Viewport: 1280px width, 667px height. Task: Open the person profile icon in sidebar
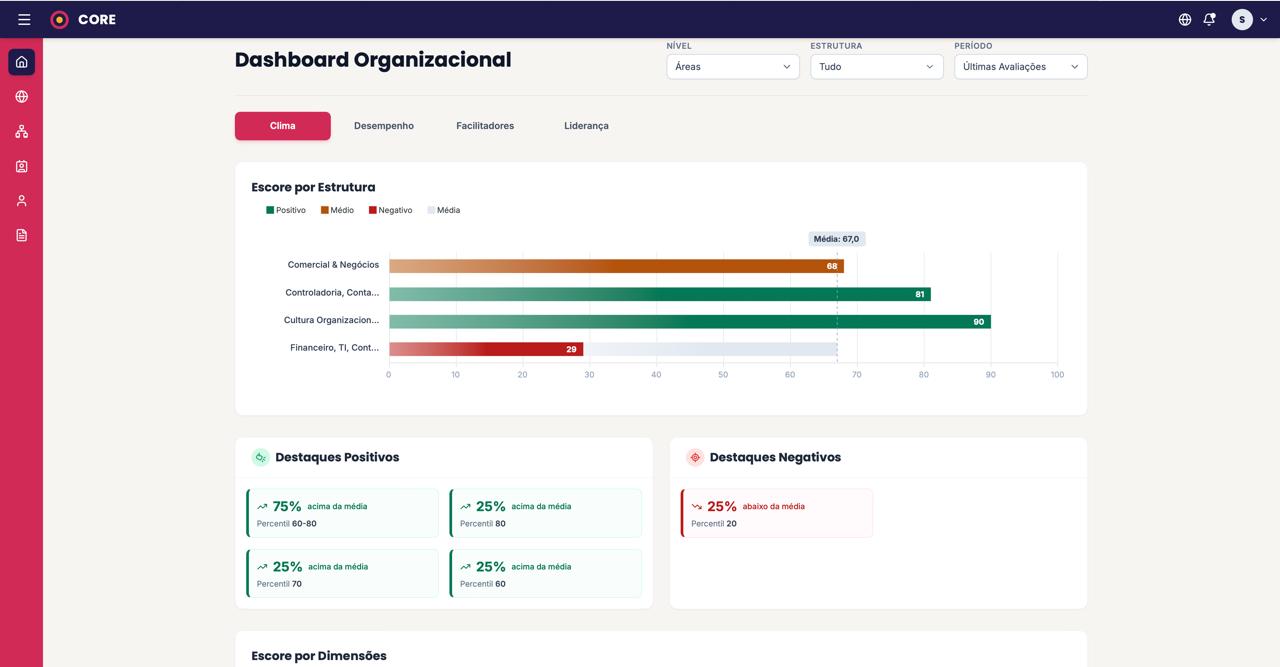tap(22, 201)
